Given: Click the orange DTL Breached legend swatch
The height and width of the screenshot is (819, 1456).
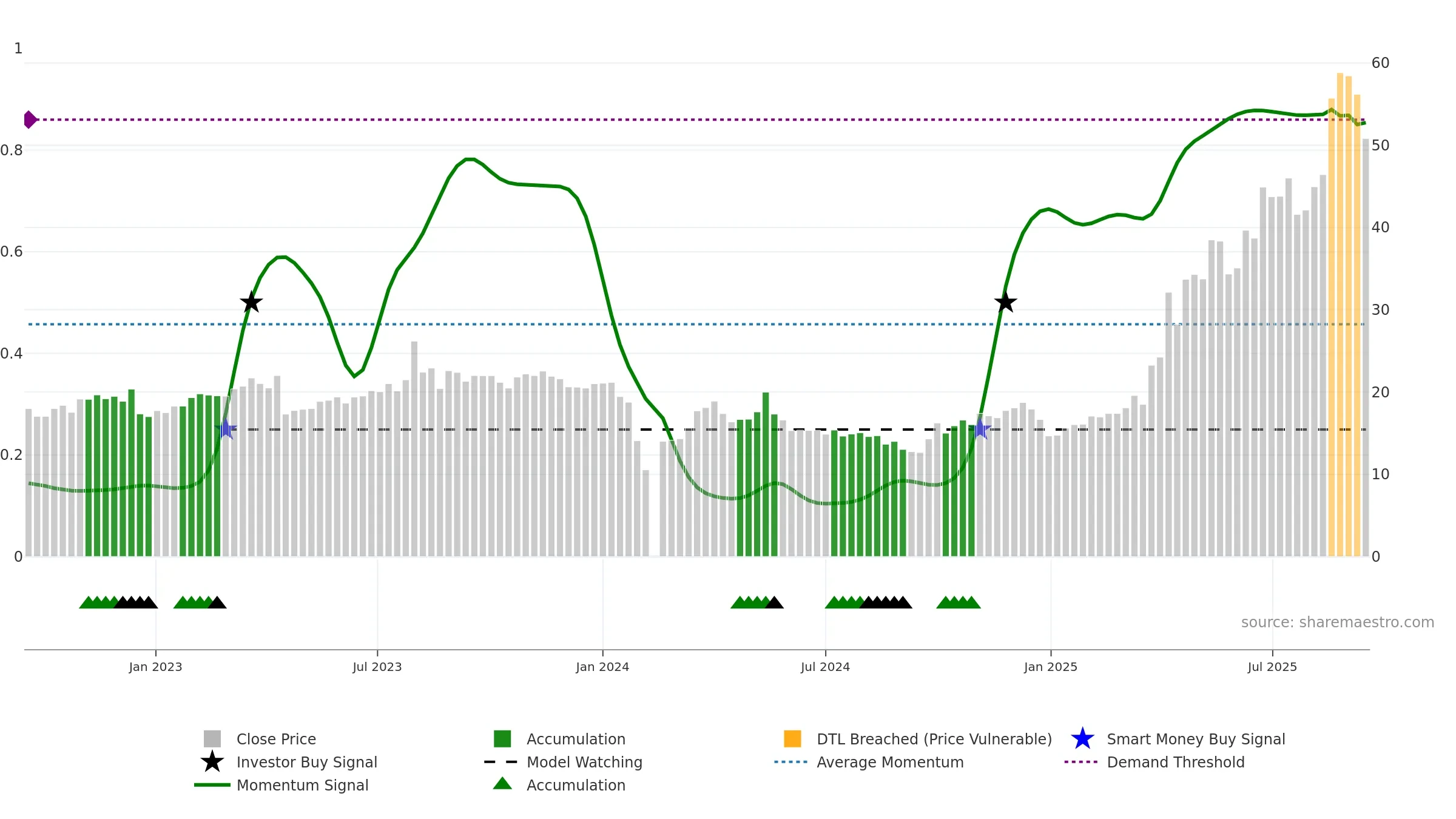Looking at the screenshot, I should pos(792,738).
